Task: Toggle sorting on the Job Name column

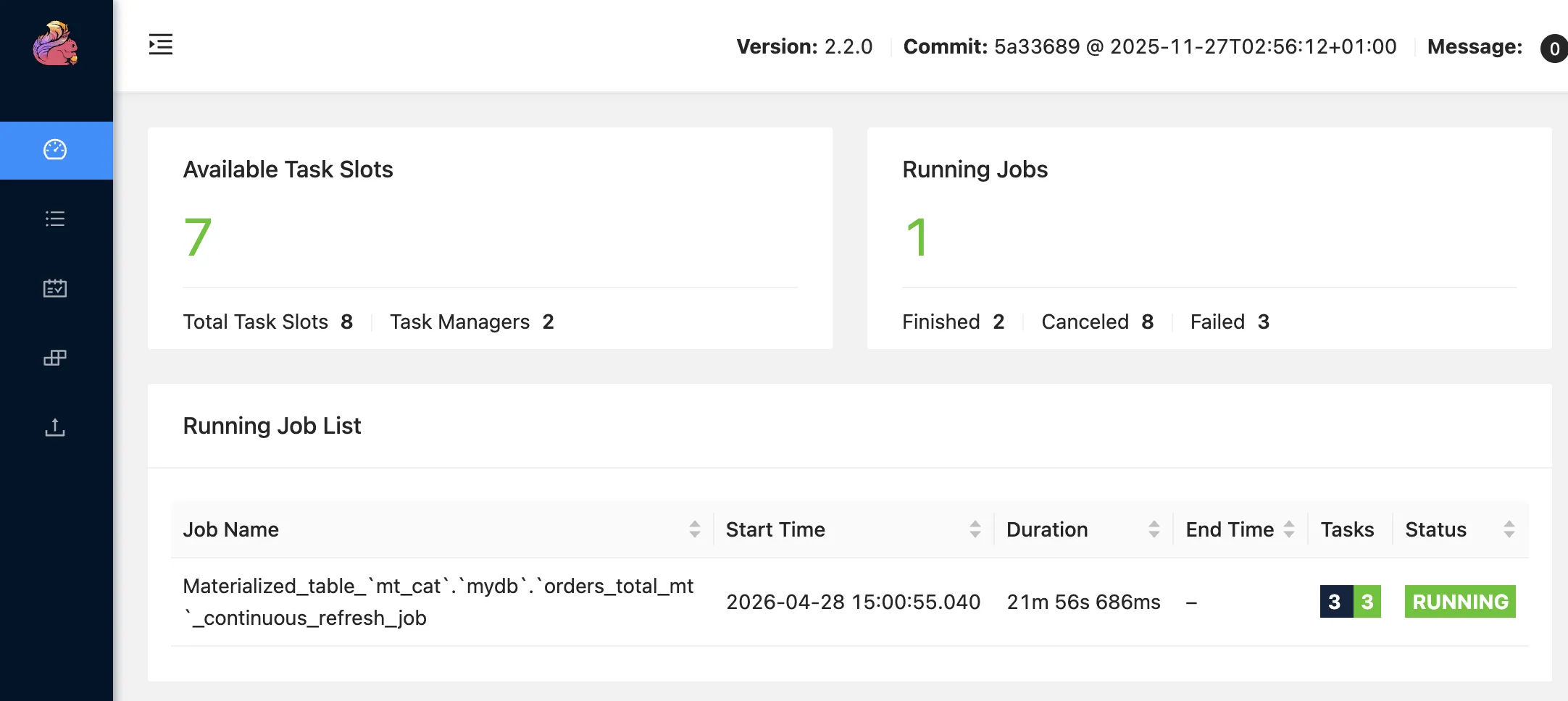Action: [x=696, y=529]
